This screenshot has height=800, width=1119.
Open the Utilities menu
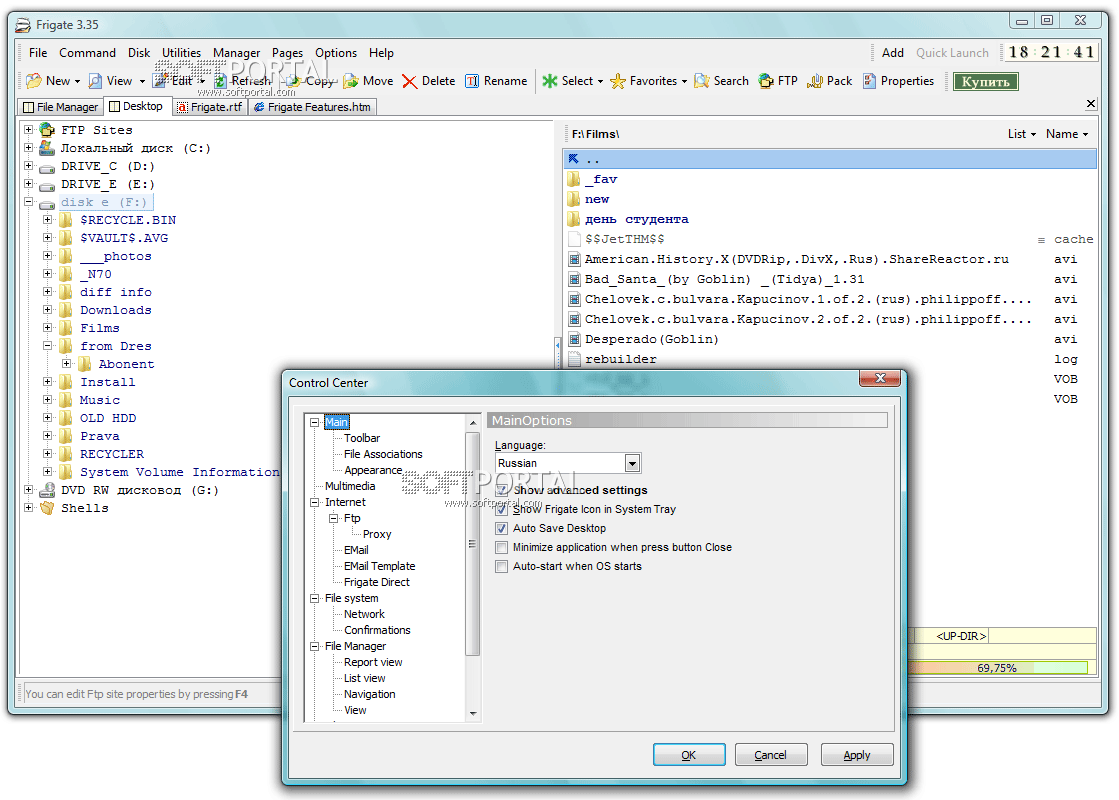(x=181, y=53)
